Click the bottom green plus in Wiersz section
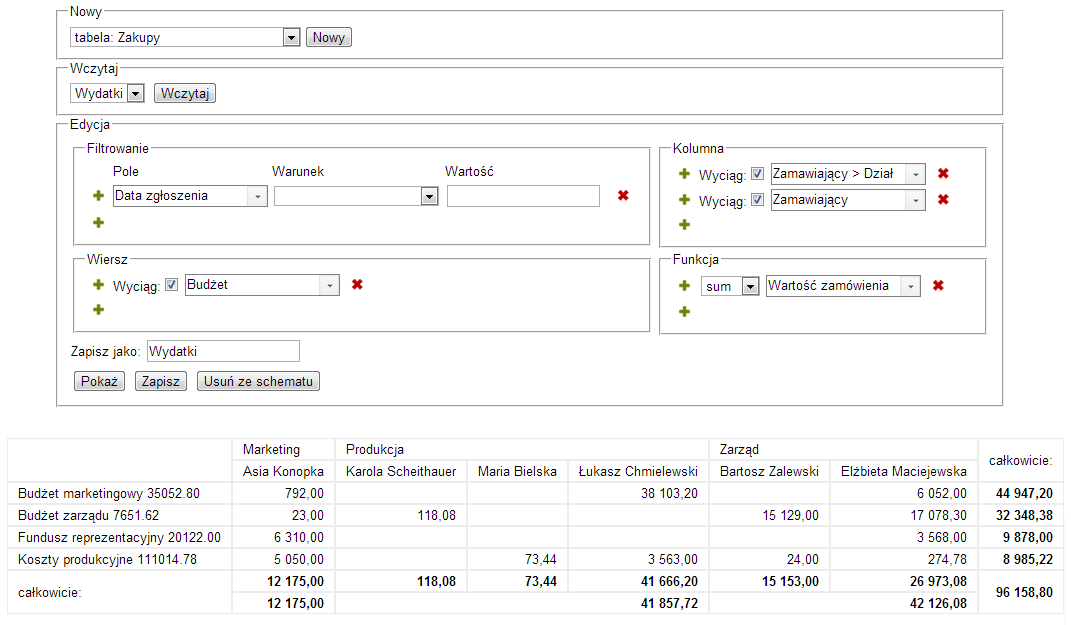This screenshot has width=1071, height=625. 98,310
